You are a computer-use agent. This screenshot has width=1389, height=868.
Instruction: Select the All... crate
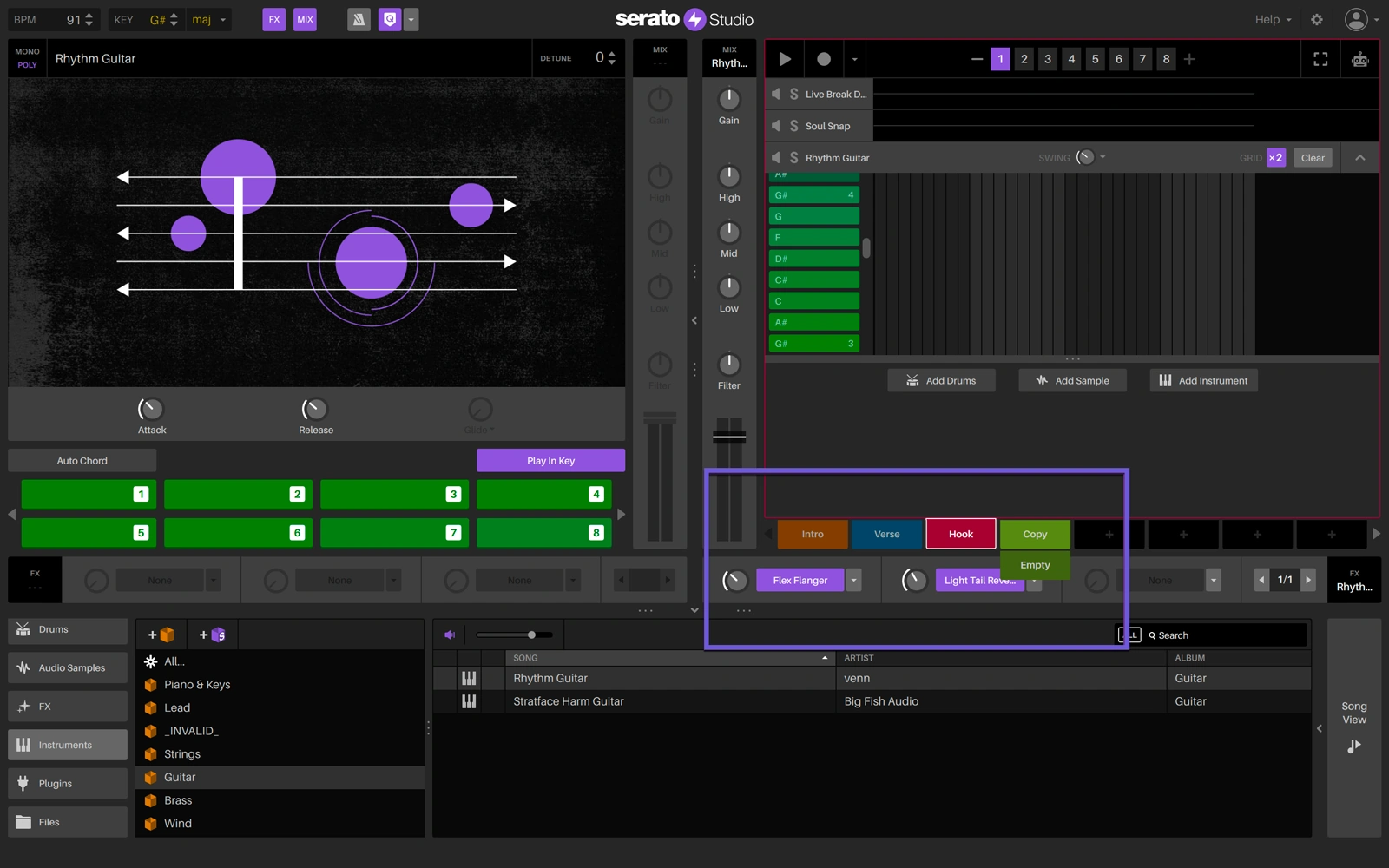pyautogui.click(x=280, y=661)
